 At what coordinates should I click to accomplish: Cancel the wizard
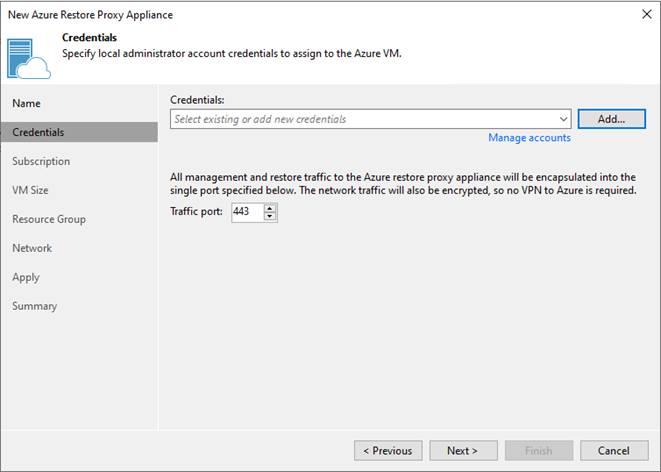click(x=614, y=451)
